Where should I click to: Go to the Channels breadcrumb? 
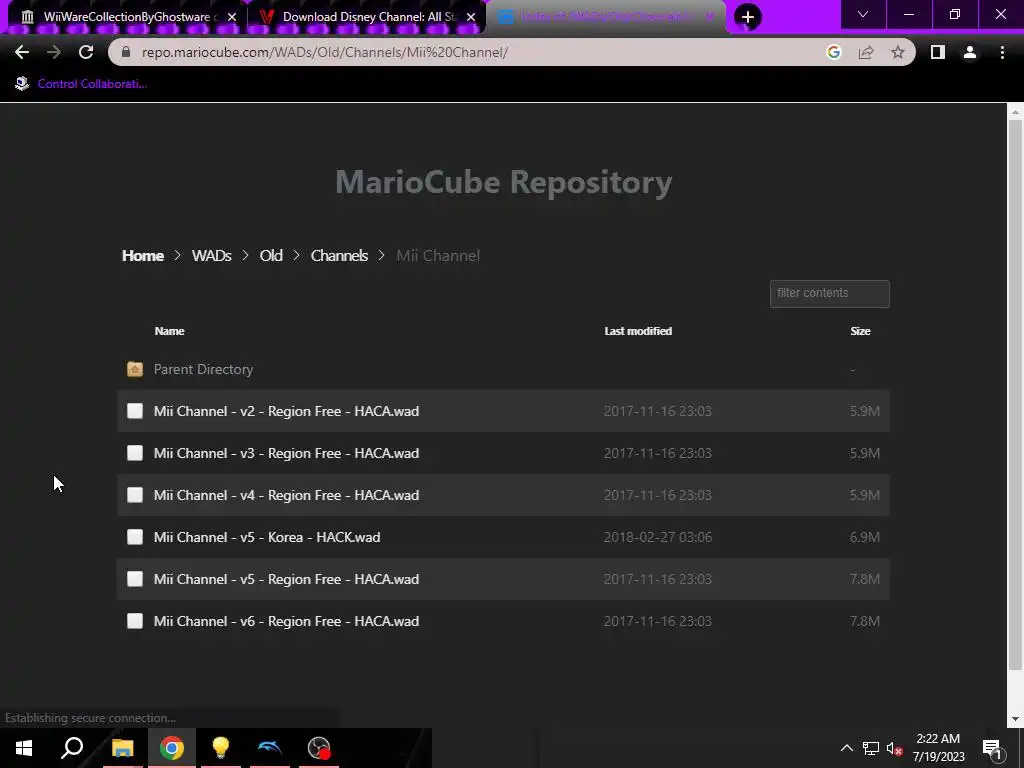pyautogui.click(x=339, y=255)
